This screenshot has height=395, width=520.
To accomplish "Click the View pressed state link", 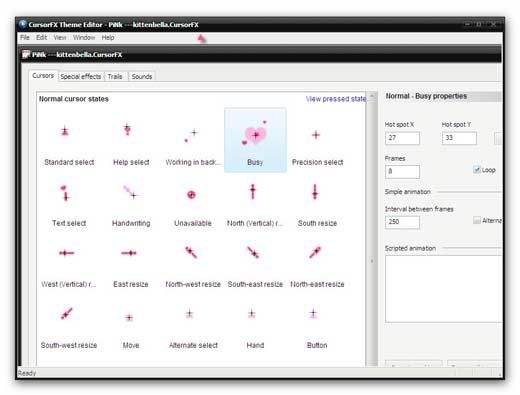I will (x=336, y=99).
